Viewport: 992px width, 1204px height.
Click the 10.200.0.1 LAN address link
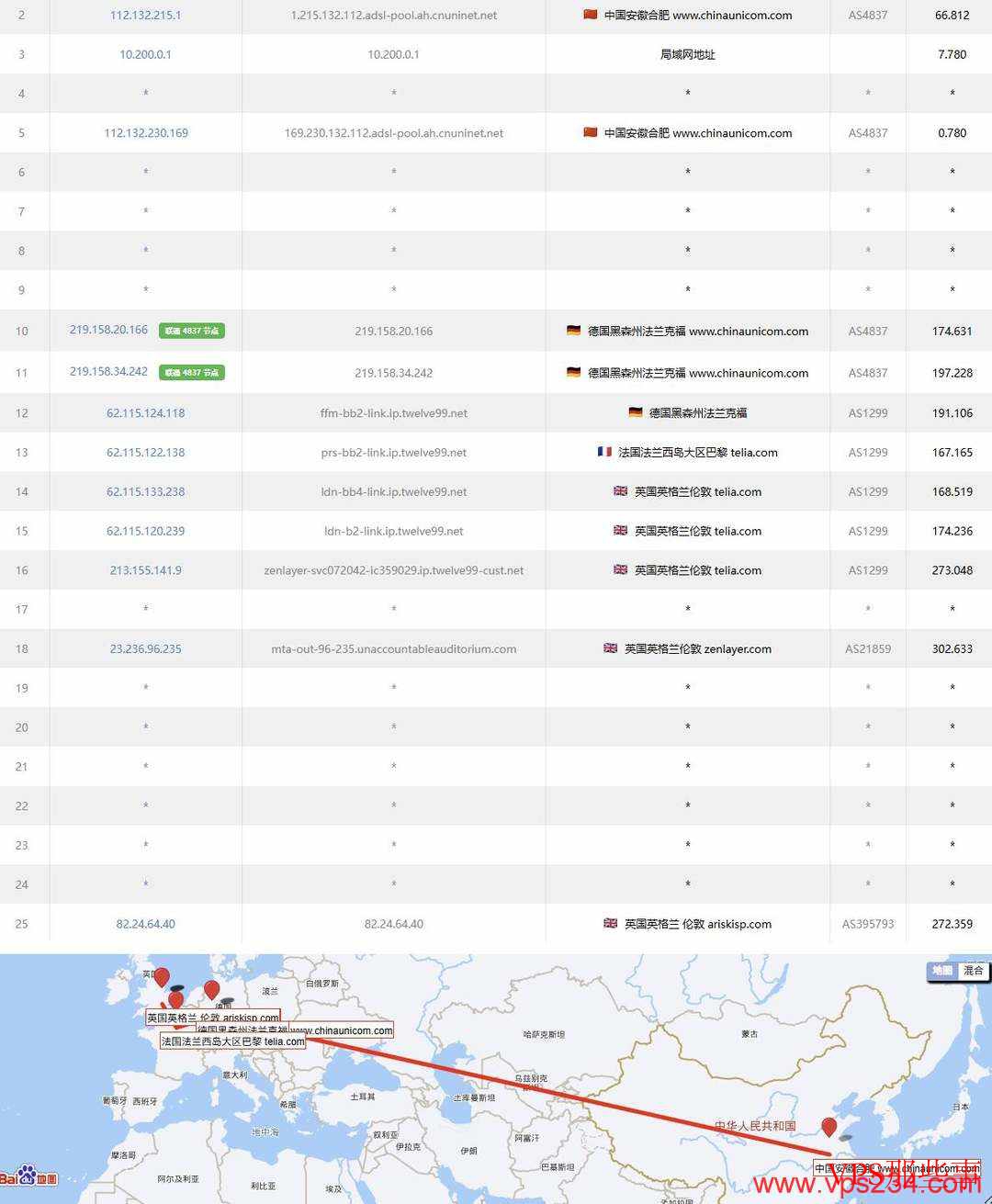coord(145,54)
